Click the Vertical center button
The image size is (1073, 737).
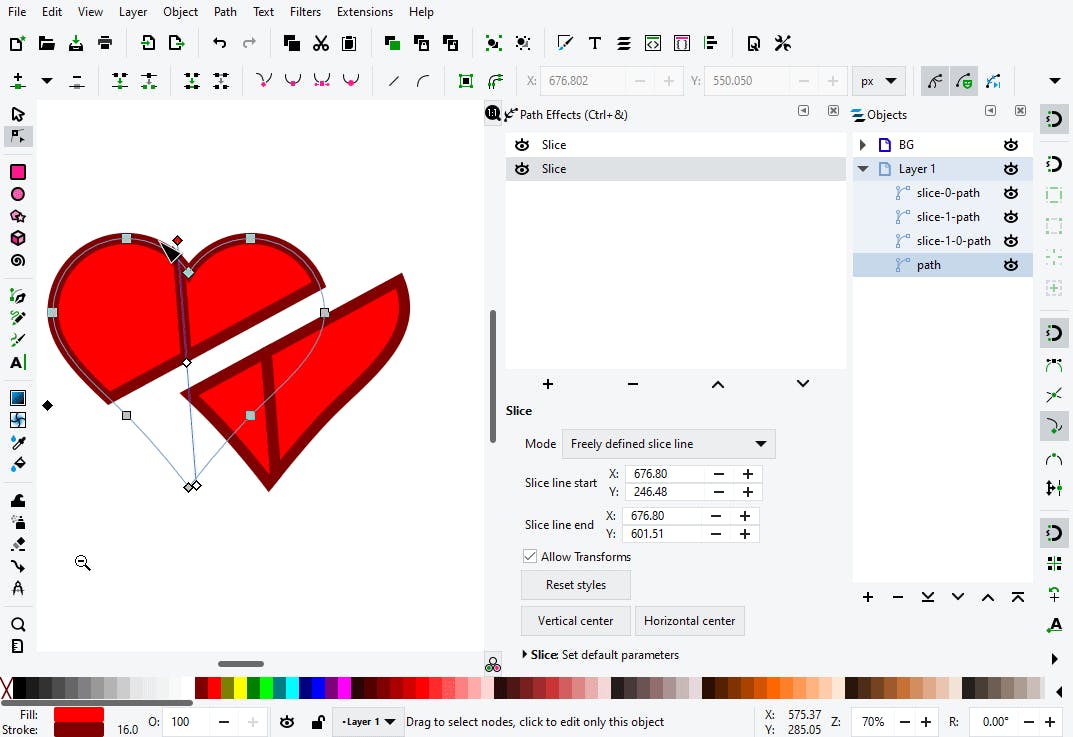point(576,621)
